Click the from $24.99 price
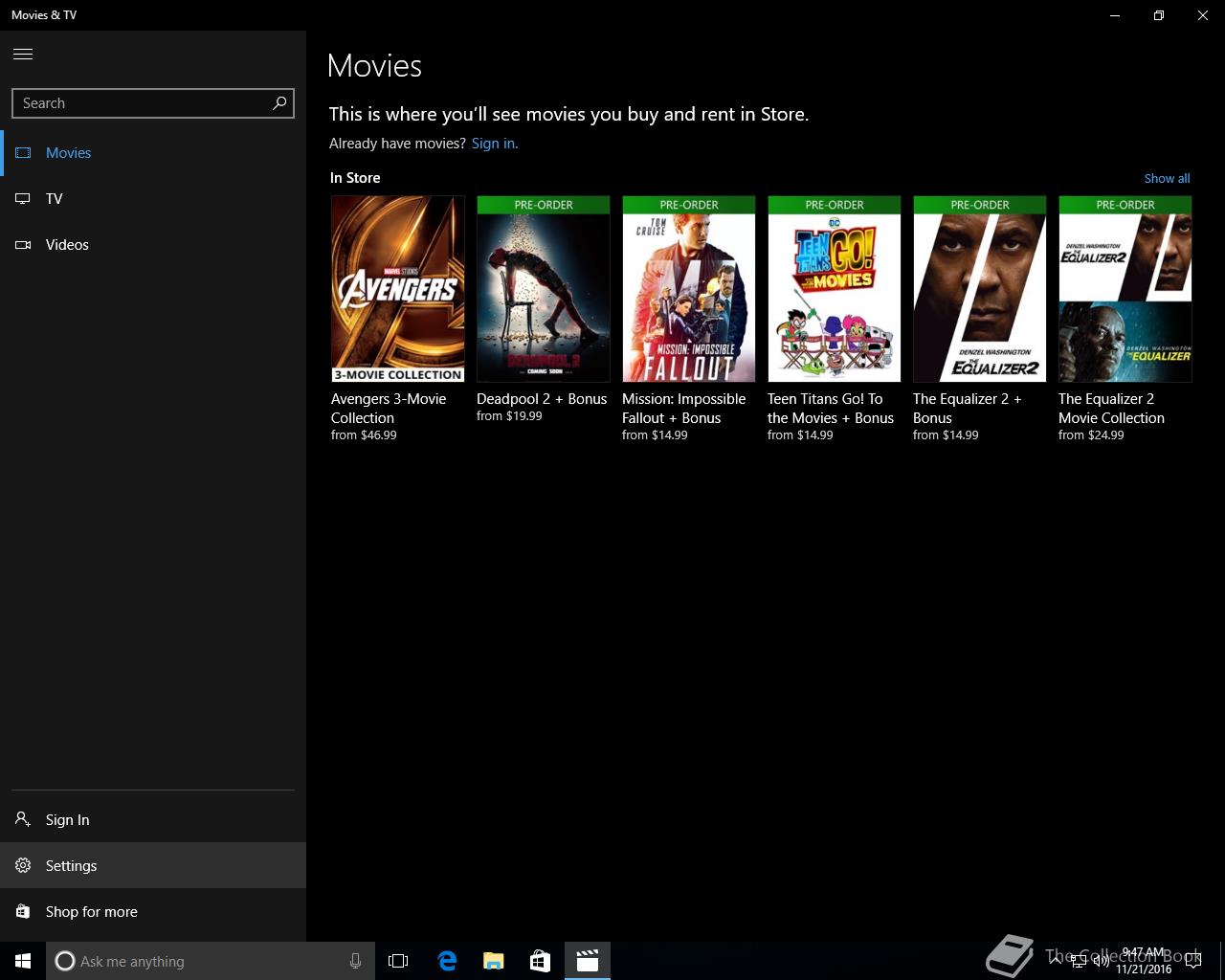Image resolution: width=1225 pixels, height=980 pixels. point(1091,435)
